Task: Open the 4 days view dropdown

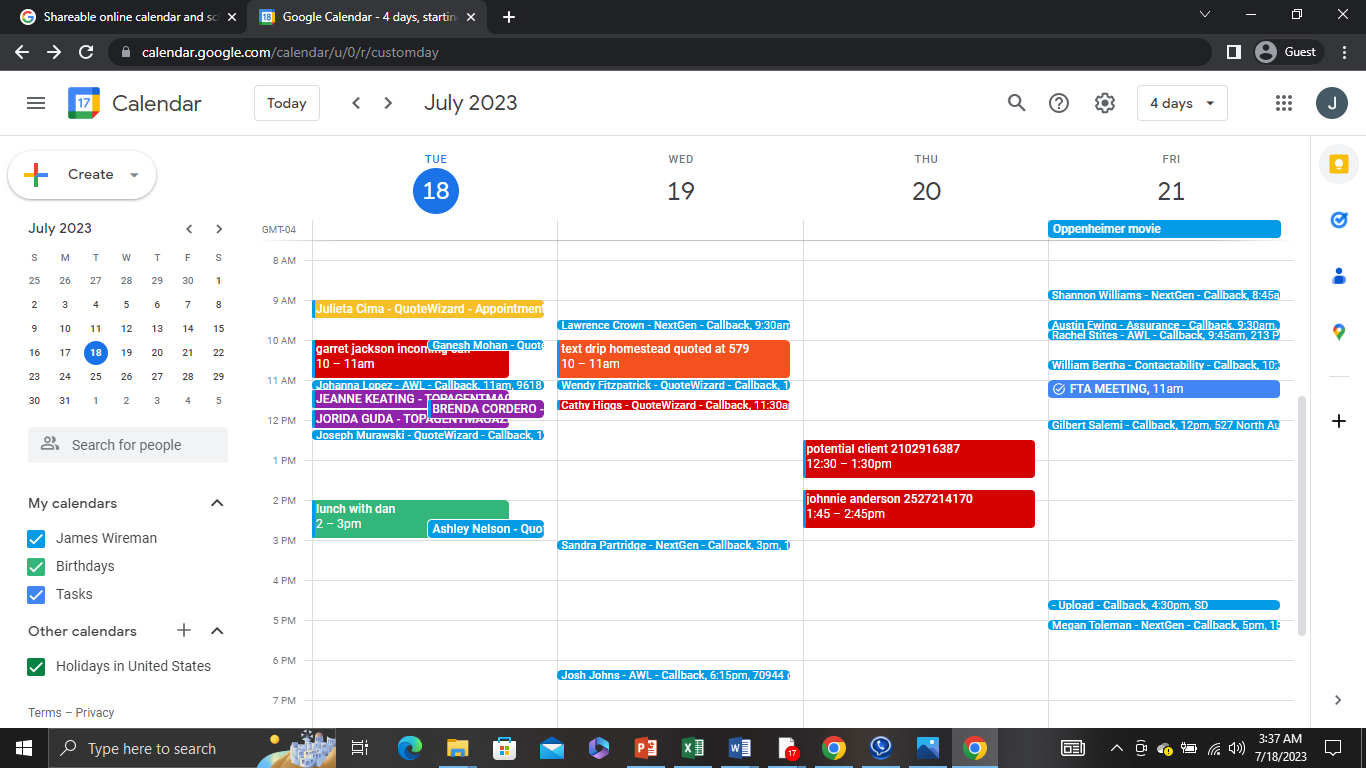Action: (1182, 103)
